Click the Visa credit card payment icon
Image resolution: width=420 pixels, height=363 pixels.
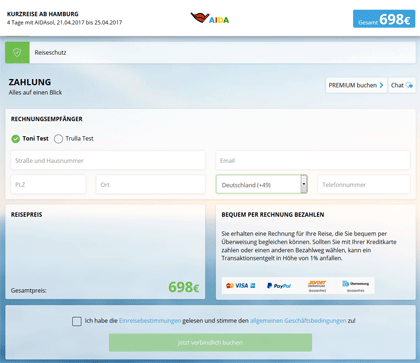pyautogui.click(x=241, y=286)
